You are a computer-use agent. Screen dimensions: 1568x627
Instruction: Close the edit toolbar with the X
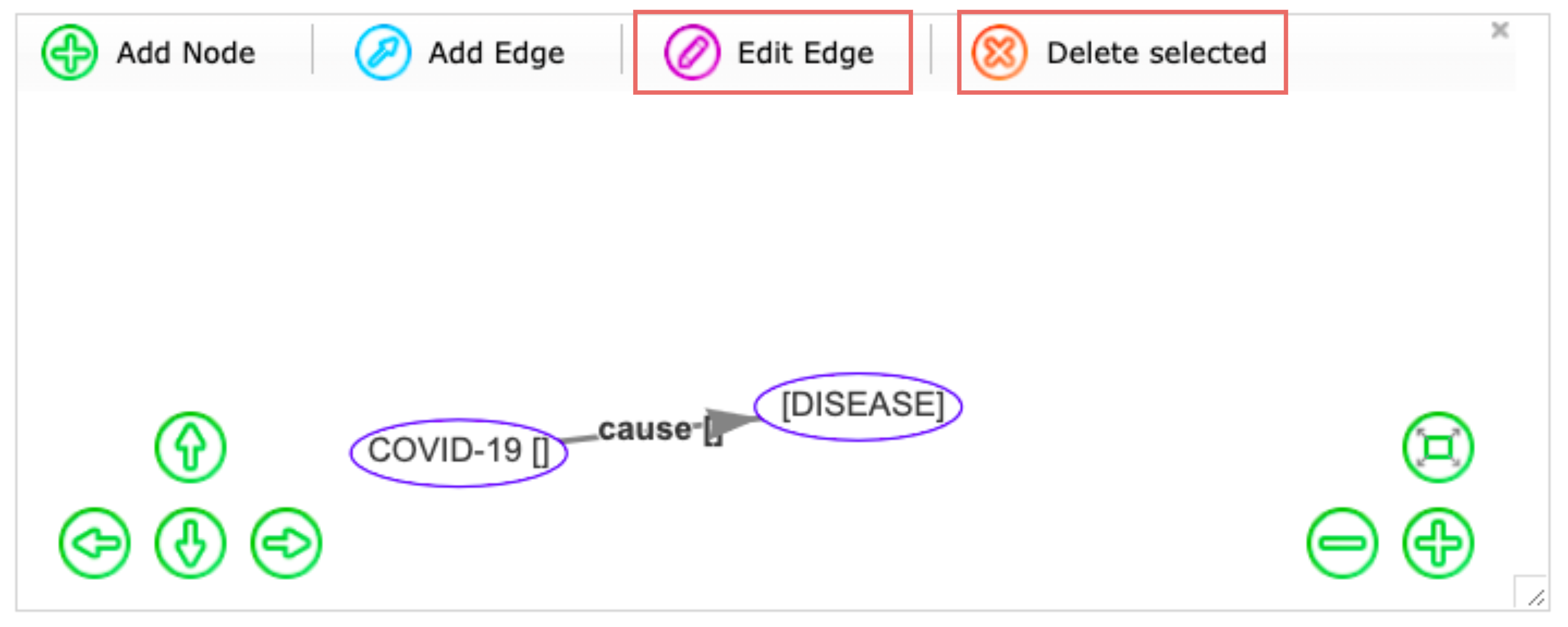point(1500,29)
